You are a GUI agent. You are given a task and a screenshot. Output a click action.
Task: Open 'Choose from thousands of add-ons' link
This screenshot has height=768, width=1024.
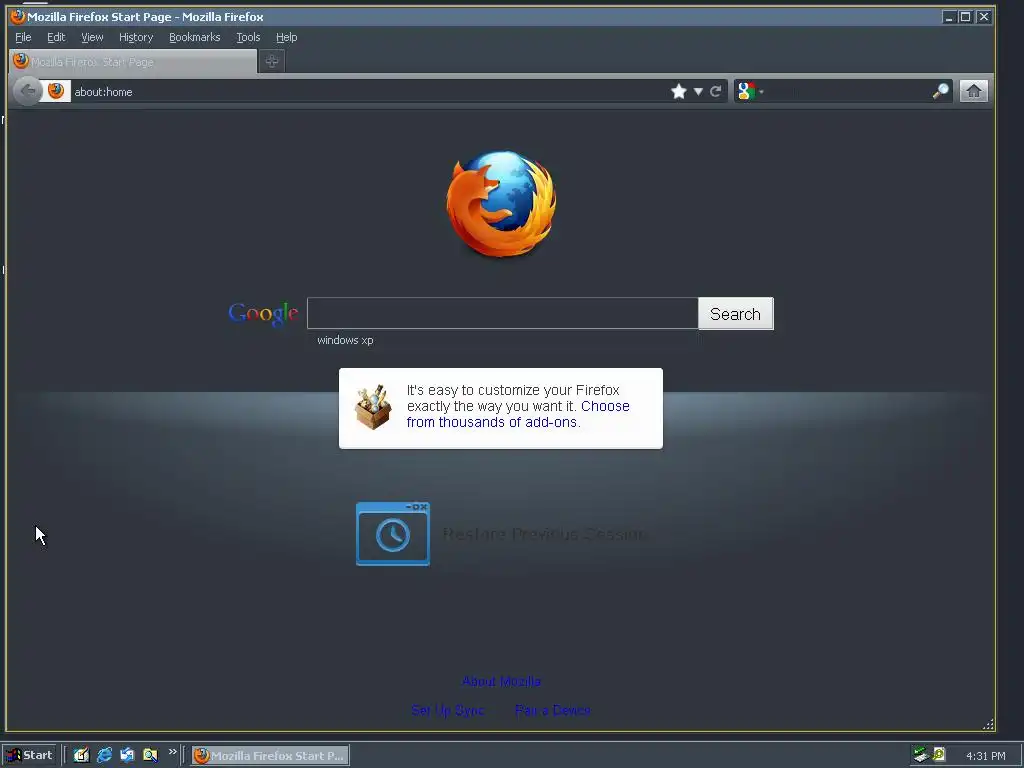(518, 414)
